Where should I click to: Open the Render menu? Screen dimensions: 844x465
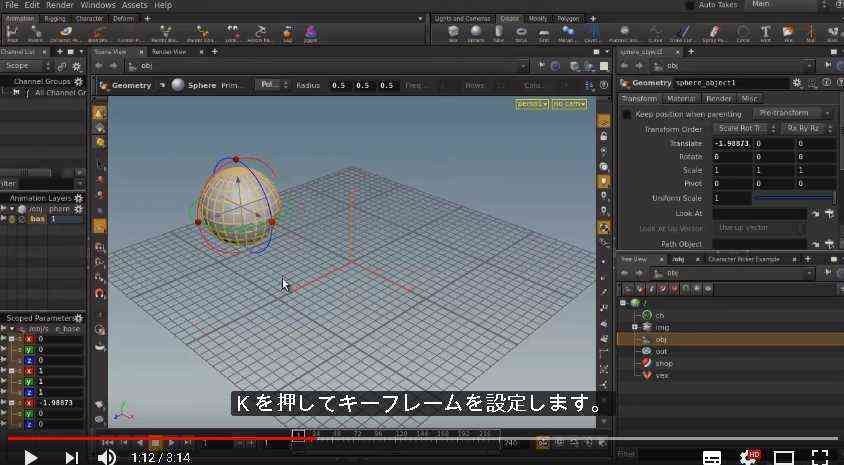point(60,5)
